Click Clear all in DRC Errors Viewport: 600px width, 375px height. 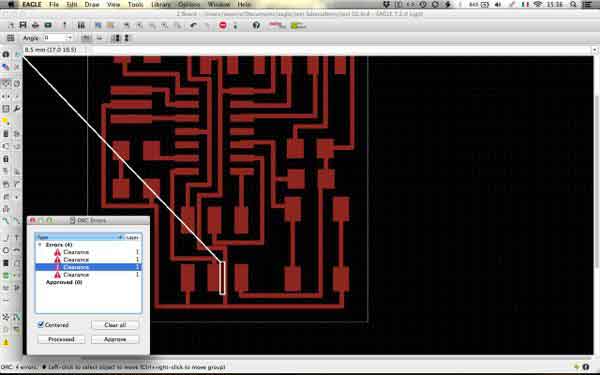115,325
